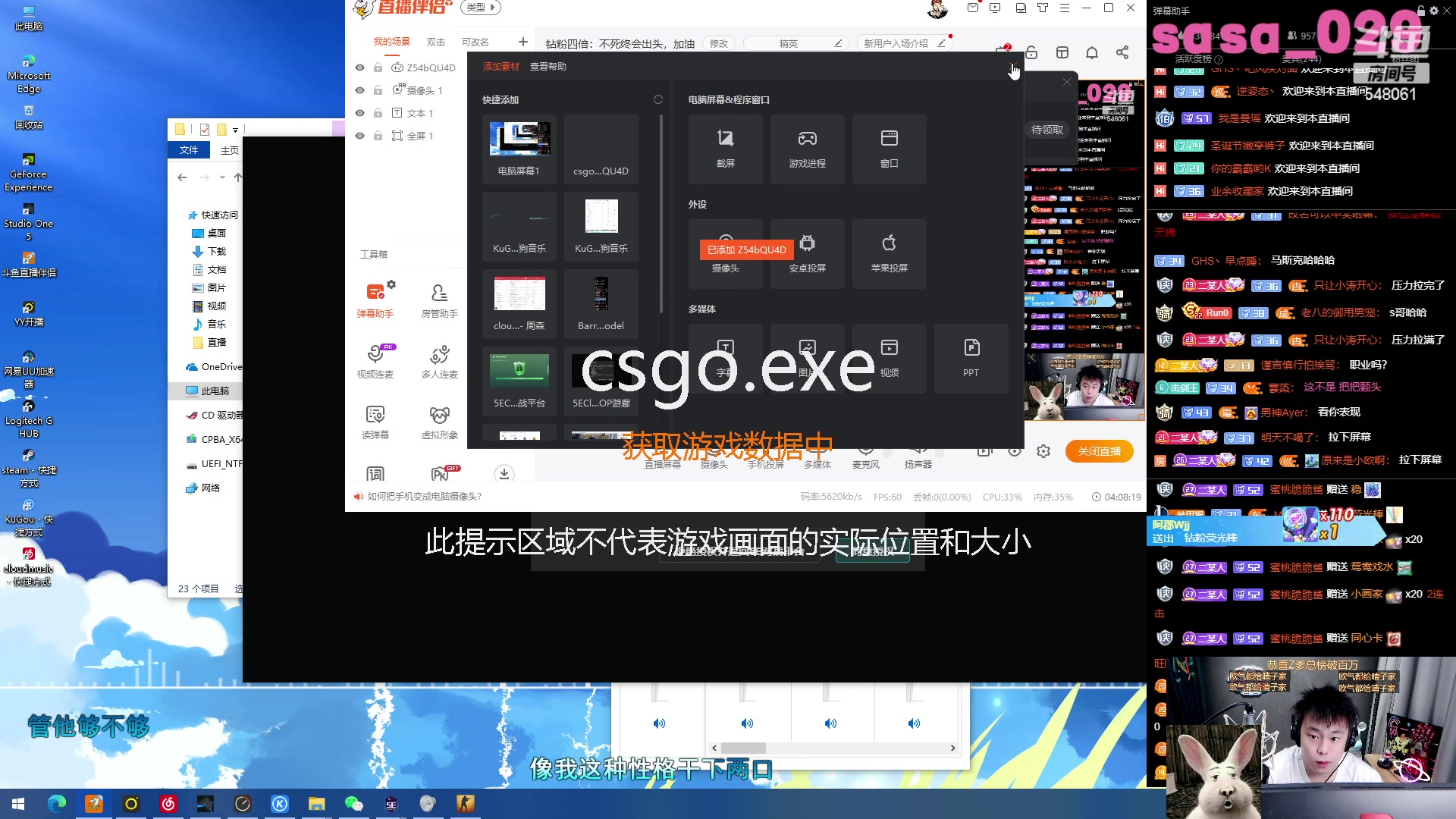This screenshot has height=819, width=1456.
Task: Switch to 双击 scene tab
Action: click(436, 42)
